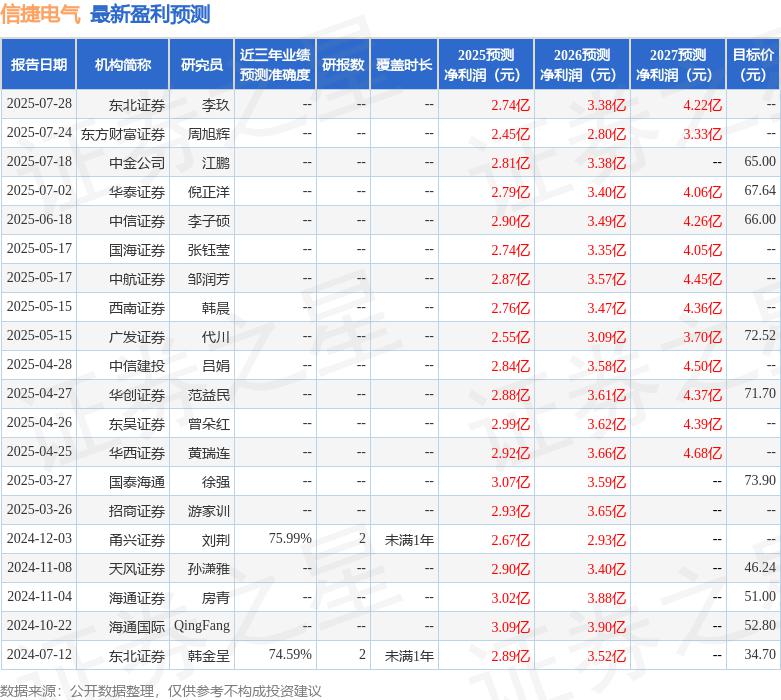Click the 研报数 column header
The width and height of the screenshot is (781, 700).
click(343, 65)
